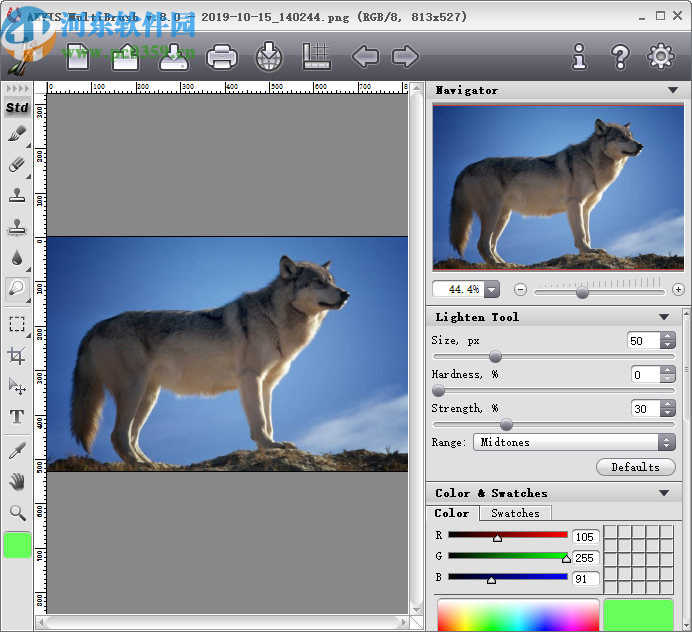Screen dimensions: 692x632
Task: Select the Move tool
Action: click(17, 386)
